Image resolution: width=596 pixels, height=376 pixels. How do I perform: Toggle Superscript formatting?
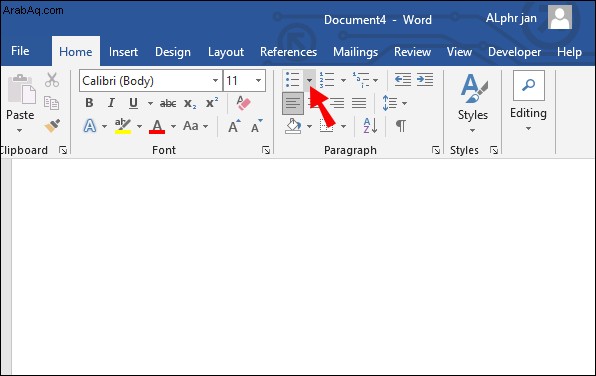[212, 103]
